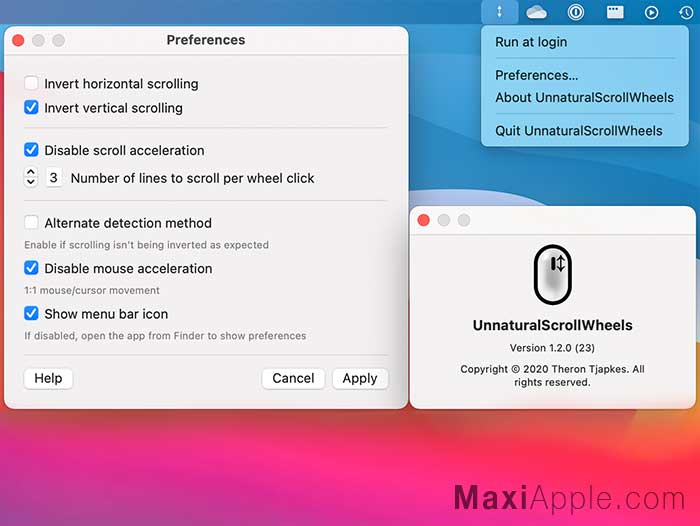Close the Preferences window

tap(18, 41)
